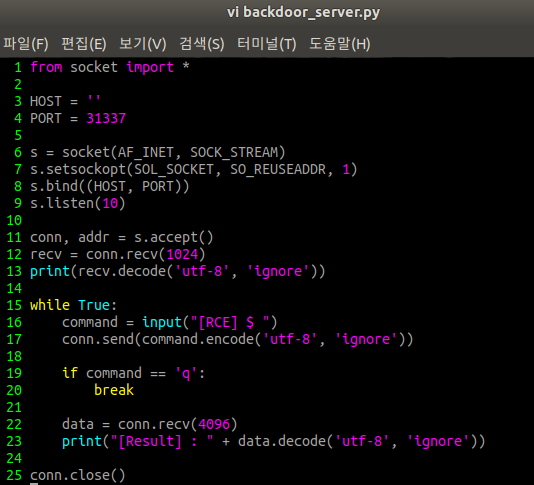The height and width of the screenshot is (485, 534).
Task: Click 's.bind' on line 8
Action: (54, 186)
